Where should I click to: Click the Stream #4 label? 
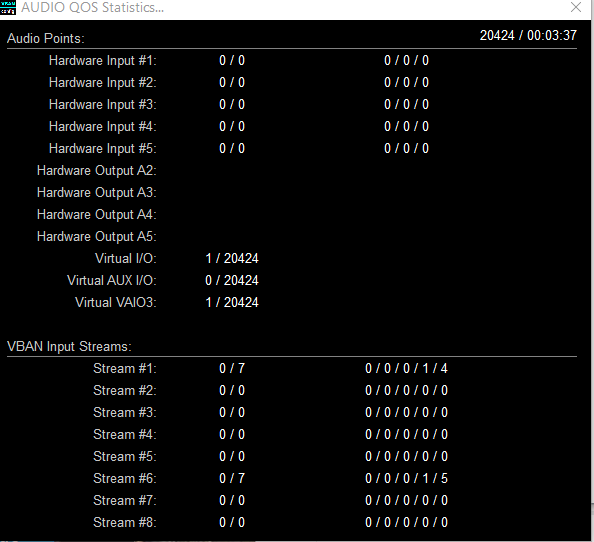[x=125, y=434]
